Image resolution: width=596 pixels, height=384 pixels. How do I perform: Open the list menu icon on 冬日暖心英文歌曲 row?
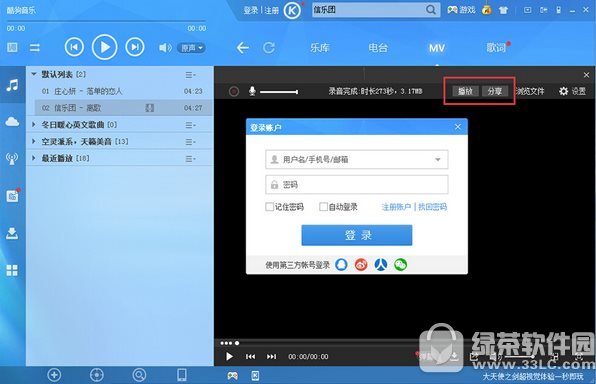coord(191,125)
